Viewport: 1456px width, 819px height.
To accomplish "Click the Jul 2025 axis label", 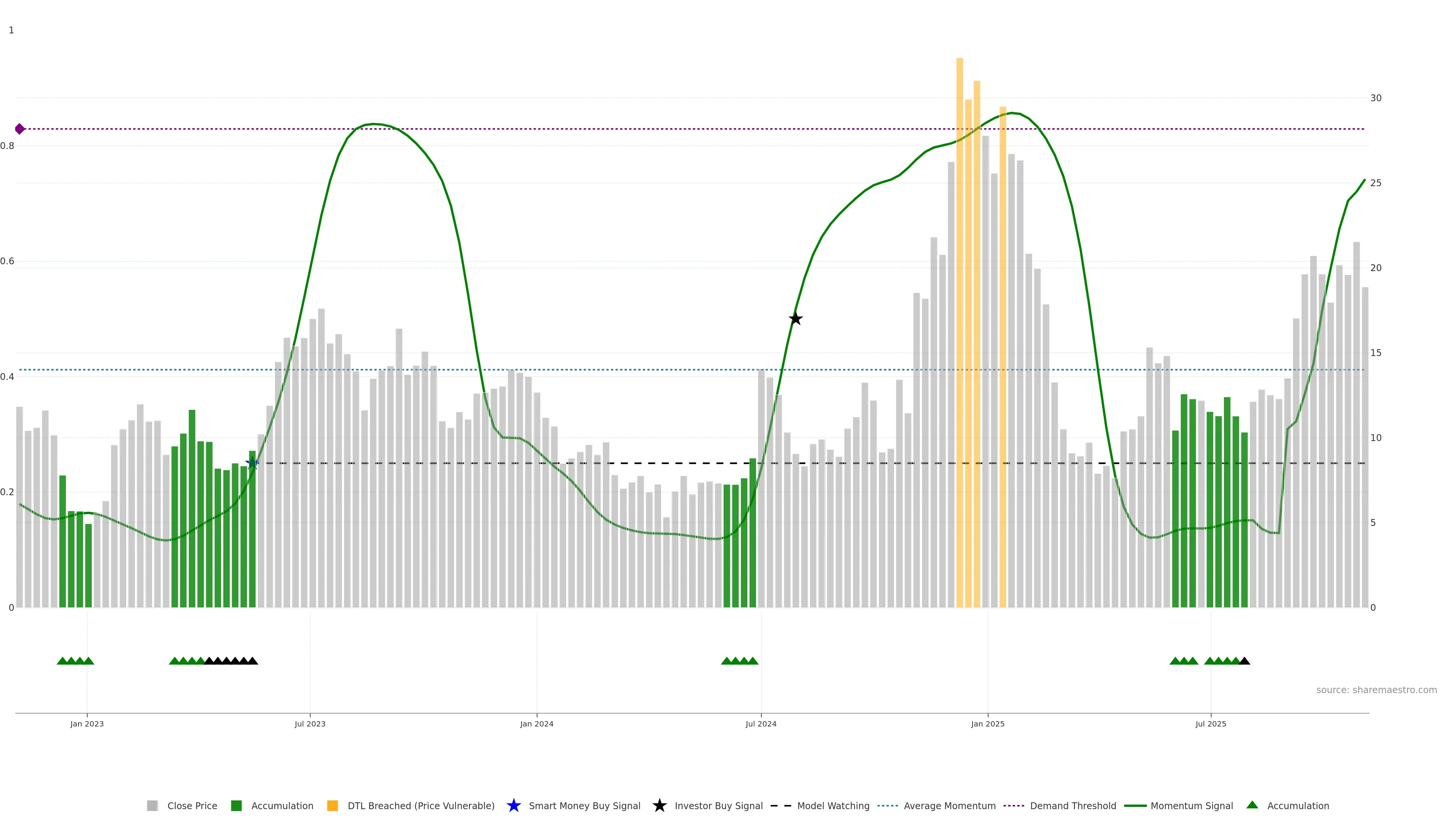I will pyautogui.click(x=1211, y=723).
